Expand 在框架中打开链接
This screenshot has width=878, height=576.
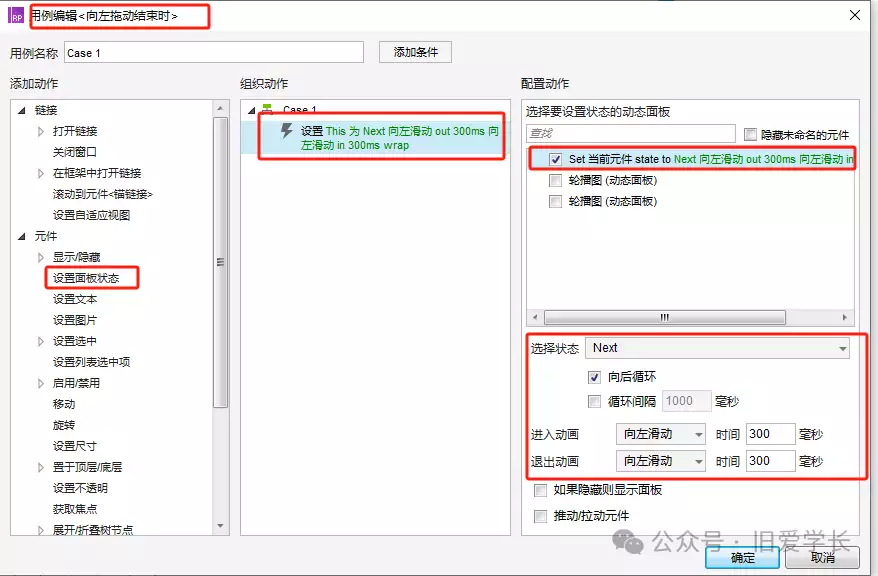(x=40, y=174)
